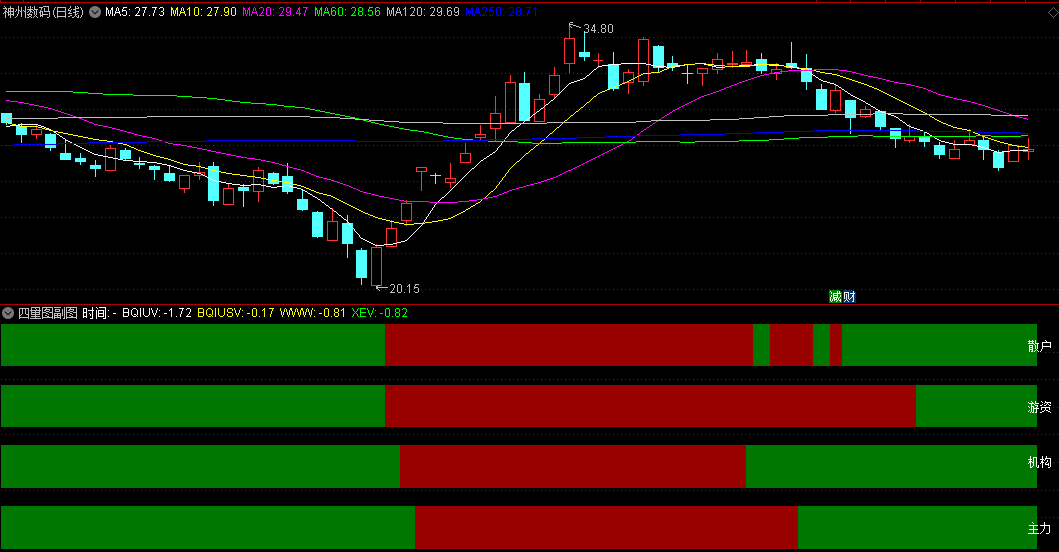Click the 20.15 low price marker

[404, 289]
